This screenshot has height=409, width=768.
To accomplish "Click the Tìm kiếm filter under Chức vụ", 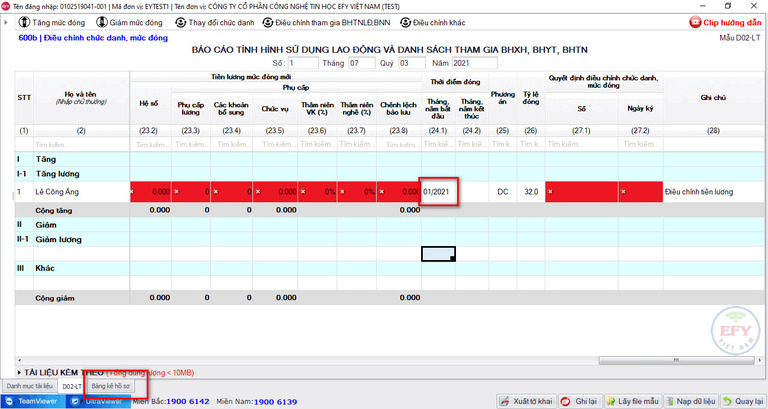I will click(x=275, y=144).
